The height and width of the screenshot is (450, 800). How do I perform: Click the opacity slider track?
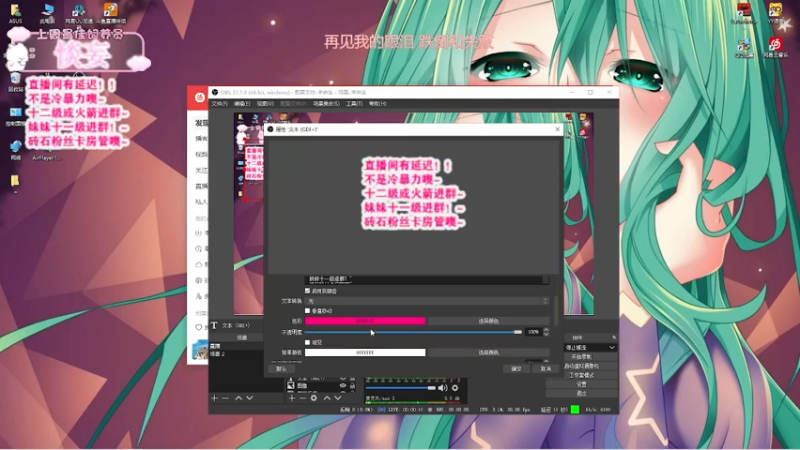pos(413,332)
